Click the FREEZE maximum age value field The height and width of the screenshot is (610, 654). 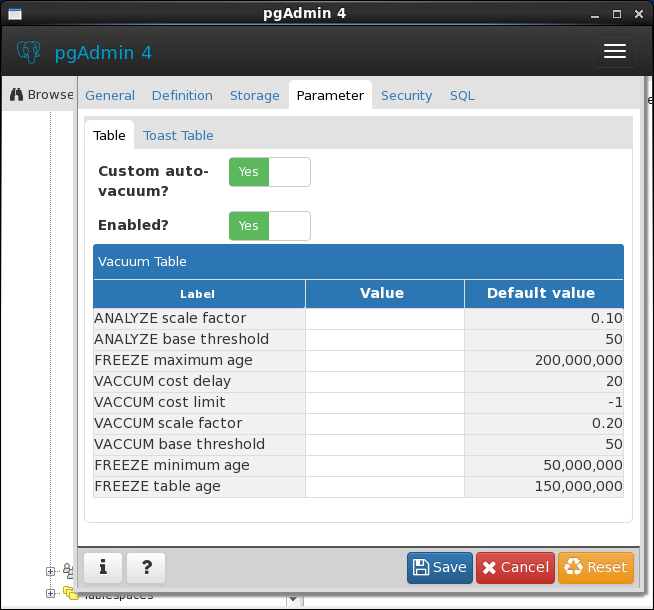click(385, 361)
